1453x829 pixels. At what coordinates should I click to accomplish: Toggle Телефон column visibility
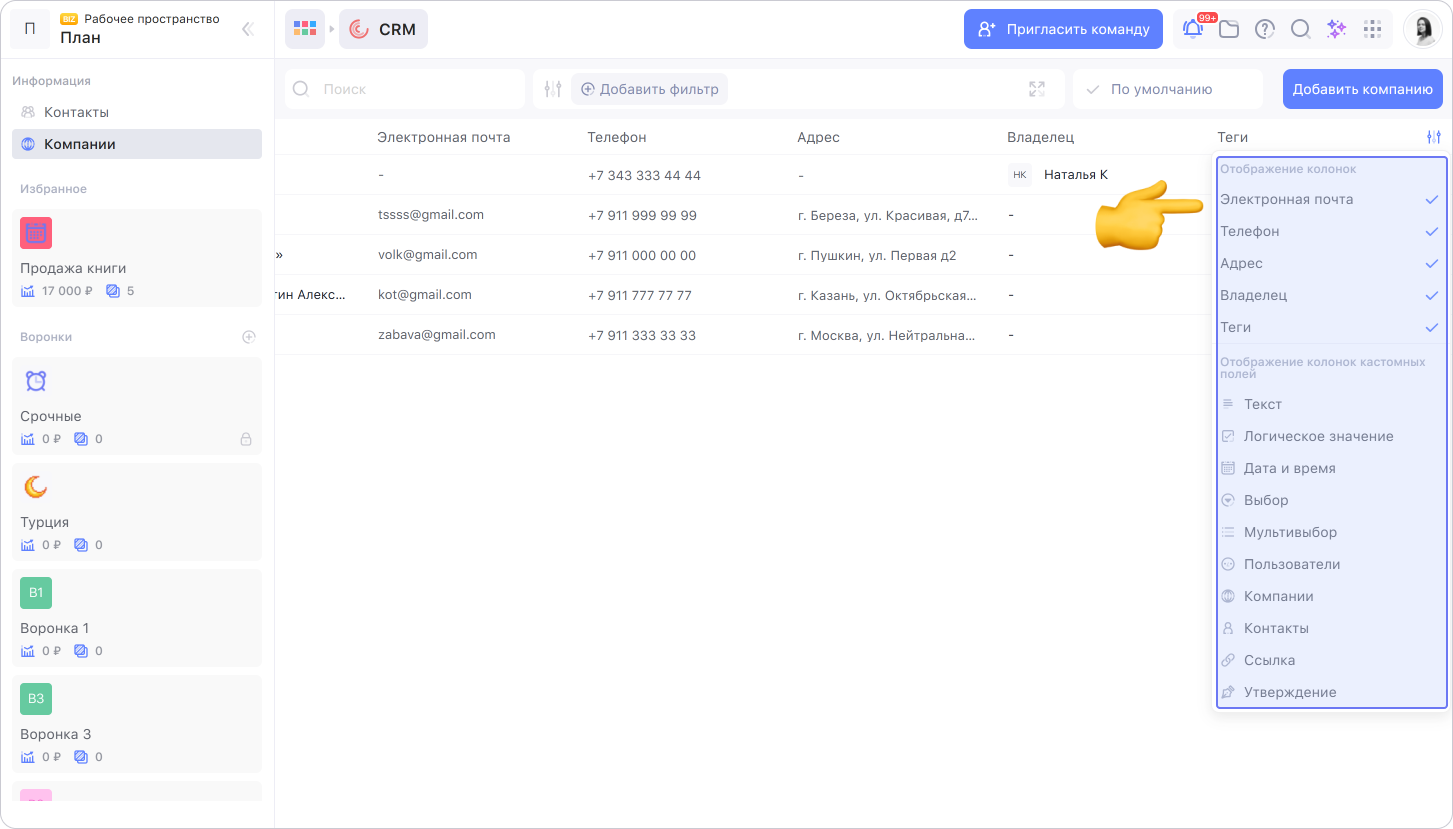[x=1330, y=231]
